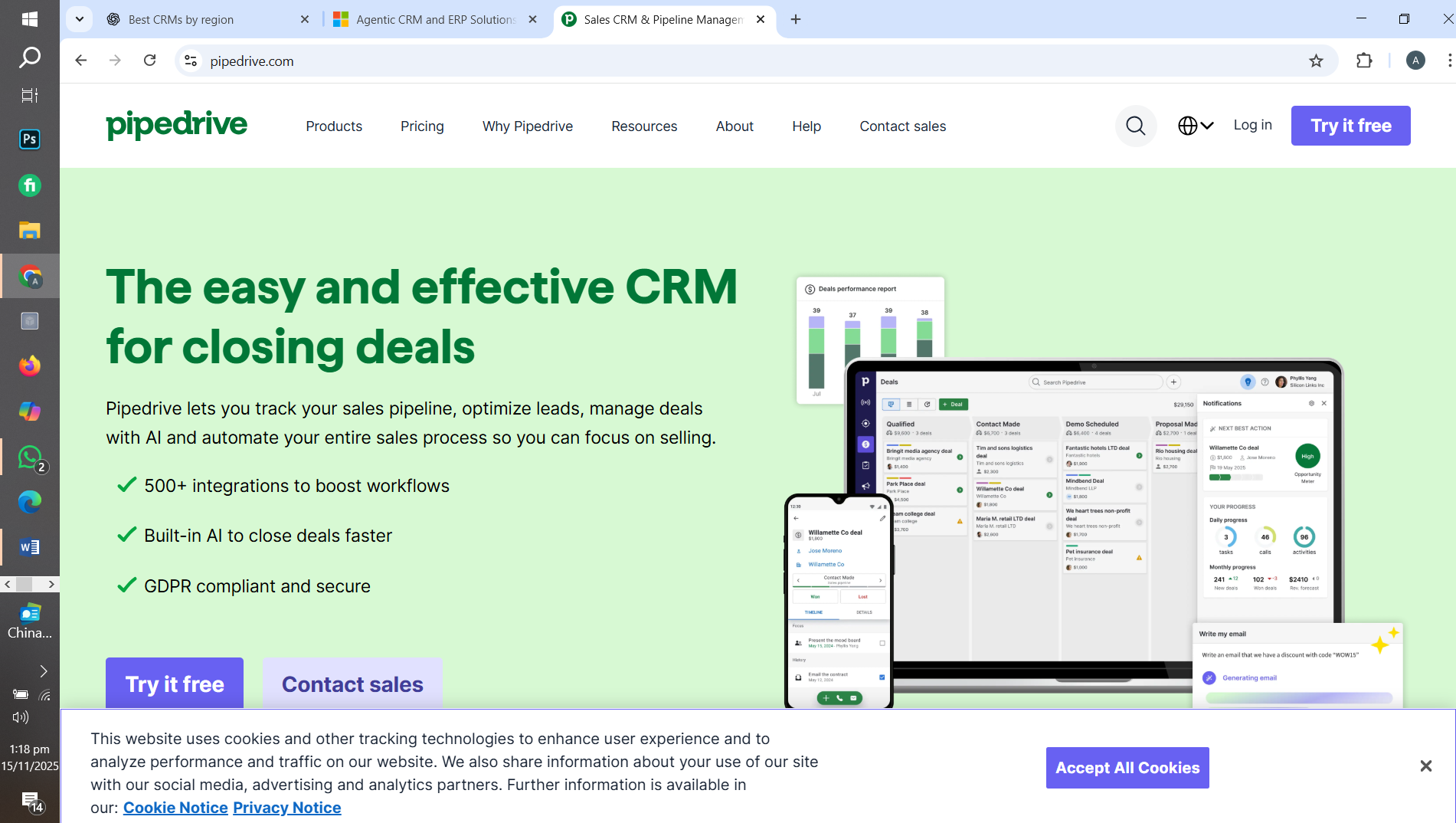Click inside the address bar
The width and height of the screenshot is (1456, 823).
460,61
